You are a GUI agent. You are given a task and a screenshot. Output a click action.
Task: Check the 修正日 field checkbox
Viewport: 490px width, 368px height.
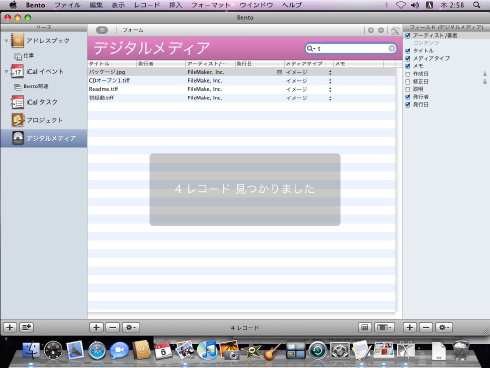pyautogui.click(x=407, y=82)
